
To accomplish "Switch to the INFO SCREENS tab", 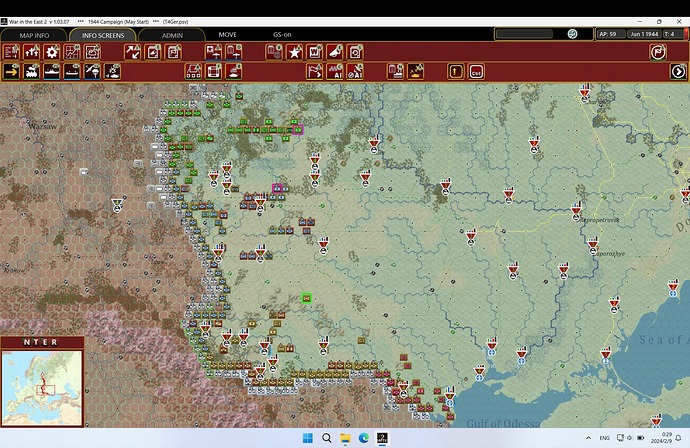I will [103, 35].
